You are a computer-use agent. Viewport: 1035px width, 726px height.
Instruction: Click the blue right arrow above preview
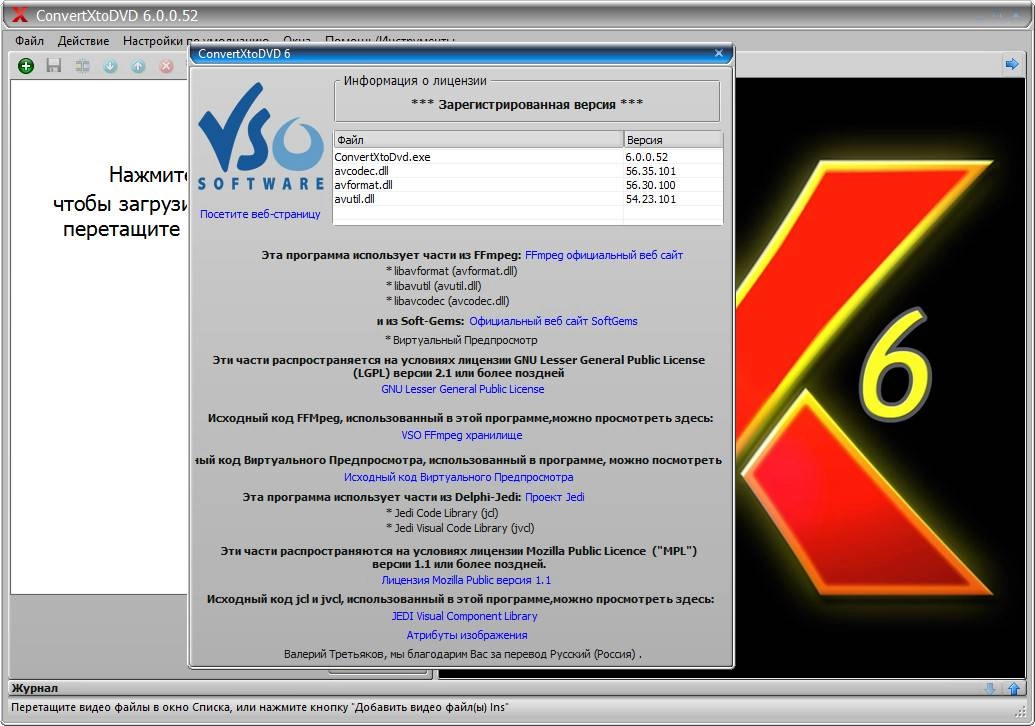click(1011, 64)
